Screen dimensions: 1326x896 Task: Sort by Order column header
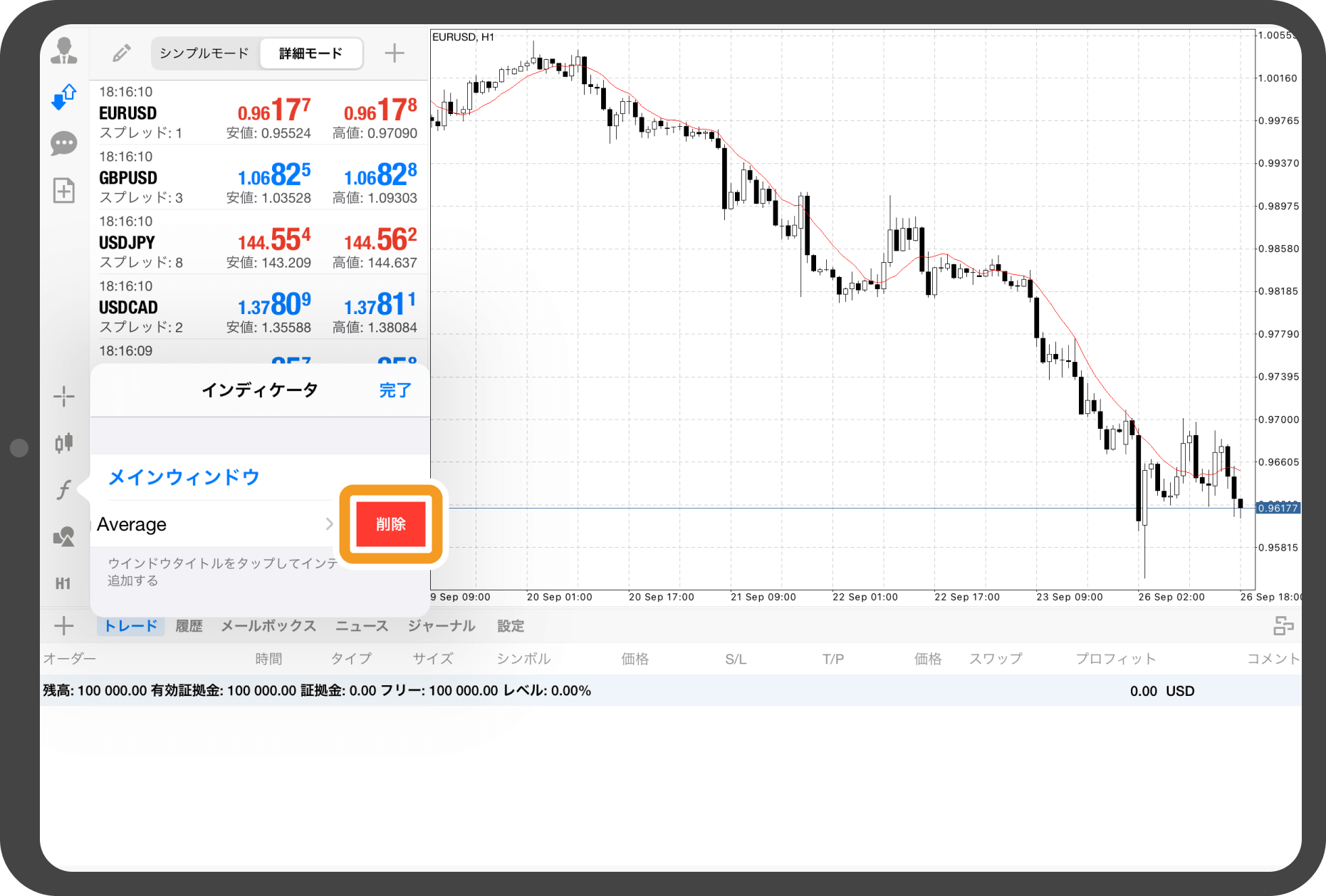(x=69, y=659)
